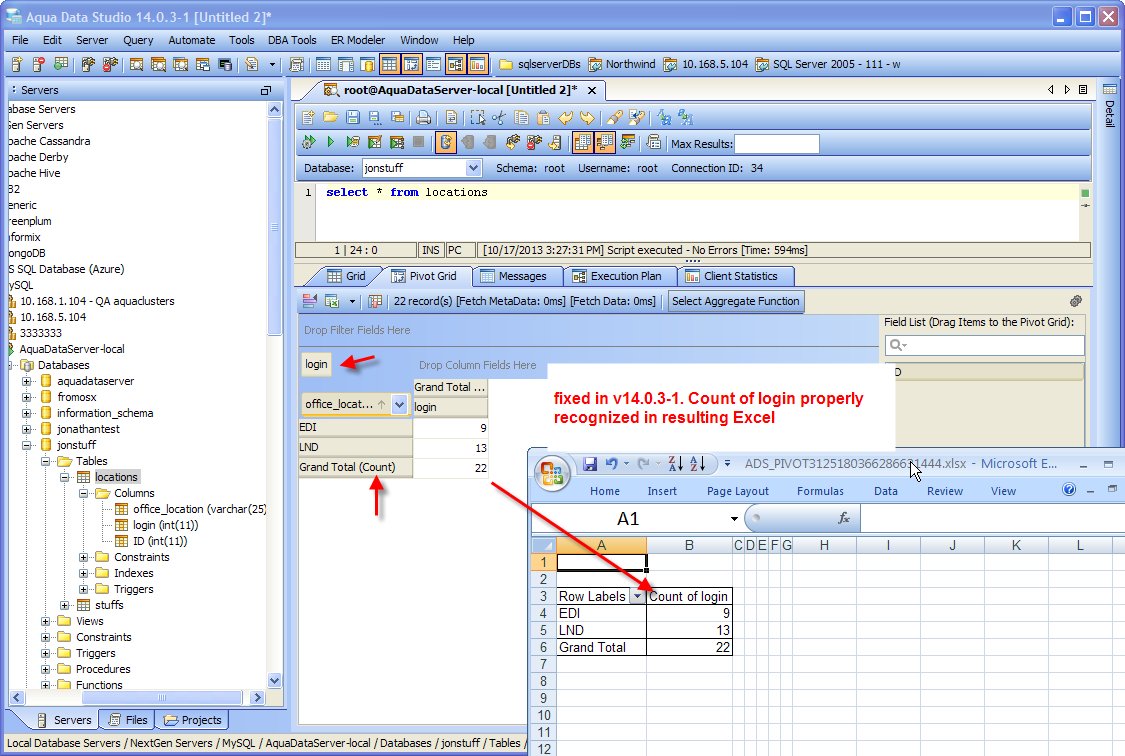Click the Excel Help question mark icon
1125x756 pixels.
coord(1069,490)
